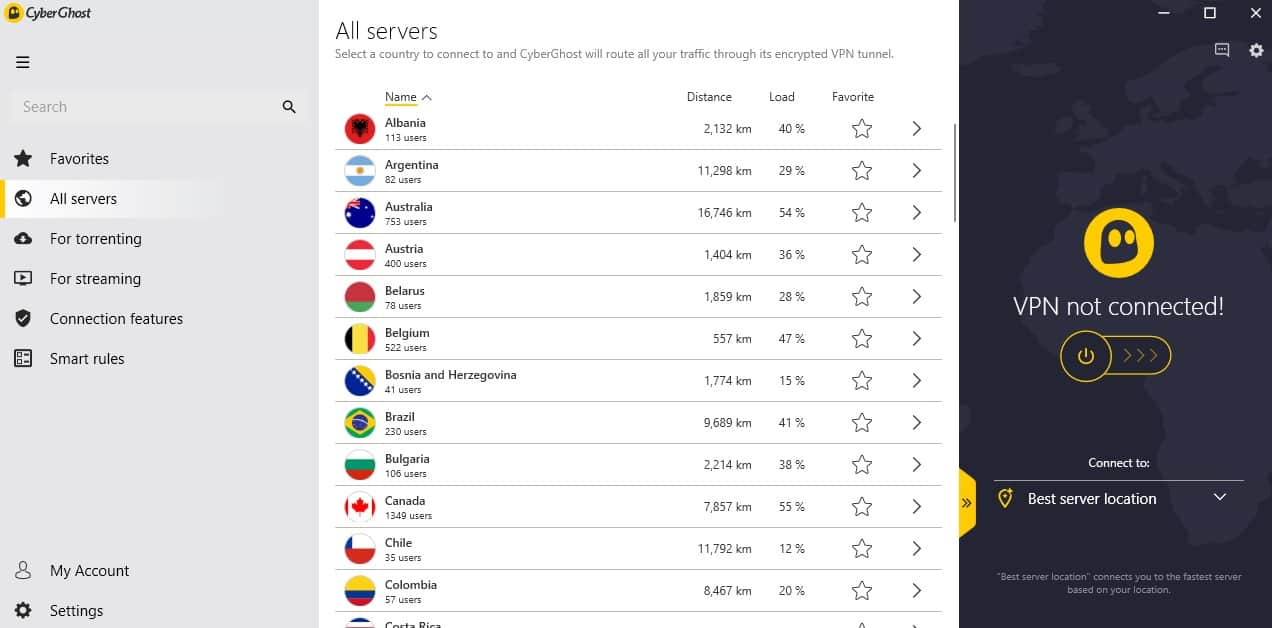Open the feedback chat icon
Screen dimensions: 1272x628
tap(1222, 50)
